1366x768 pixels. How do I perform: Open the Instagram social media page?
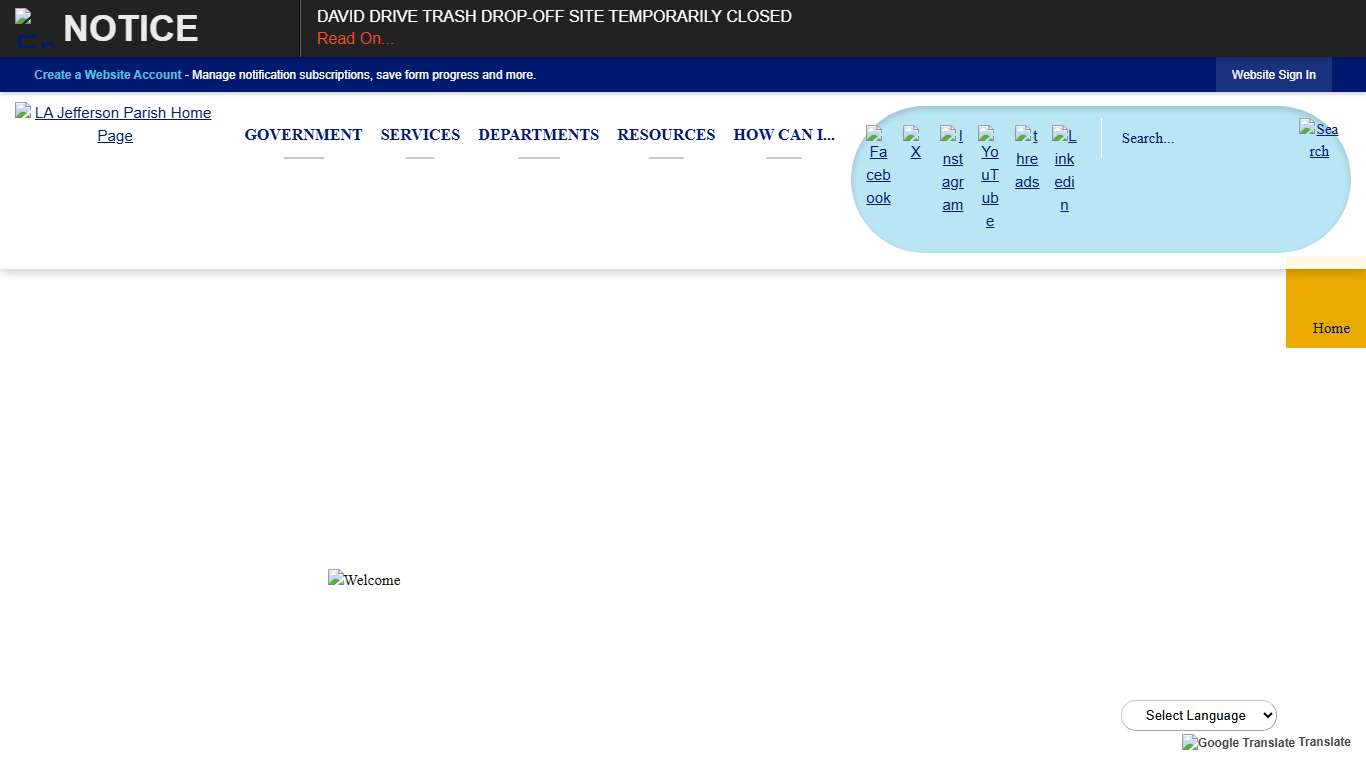point(952,171)
